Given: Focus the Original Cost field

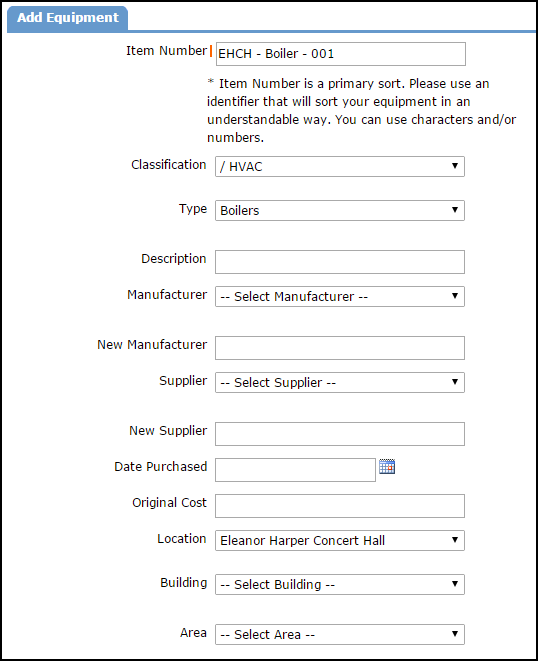Looking at the screenshot, I should click(340, 506).
